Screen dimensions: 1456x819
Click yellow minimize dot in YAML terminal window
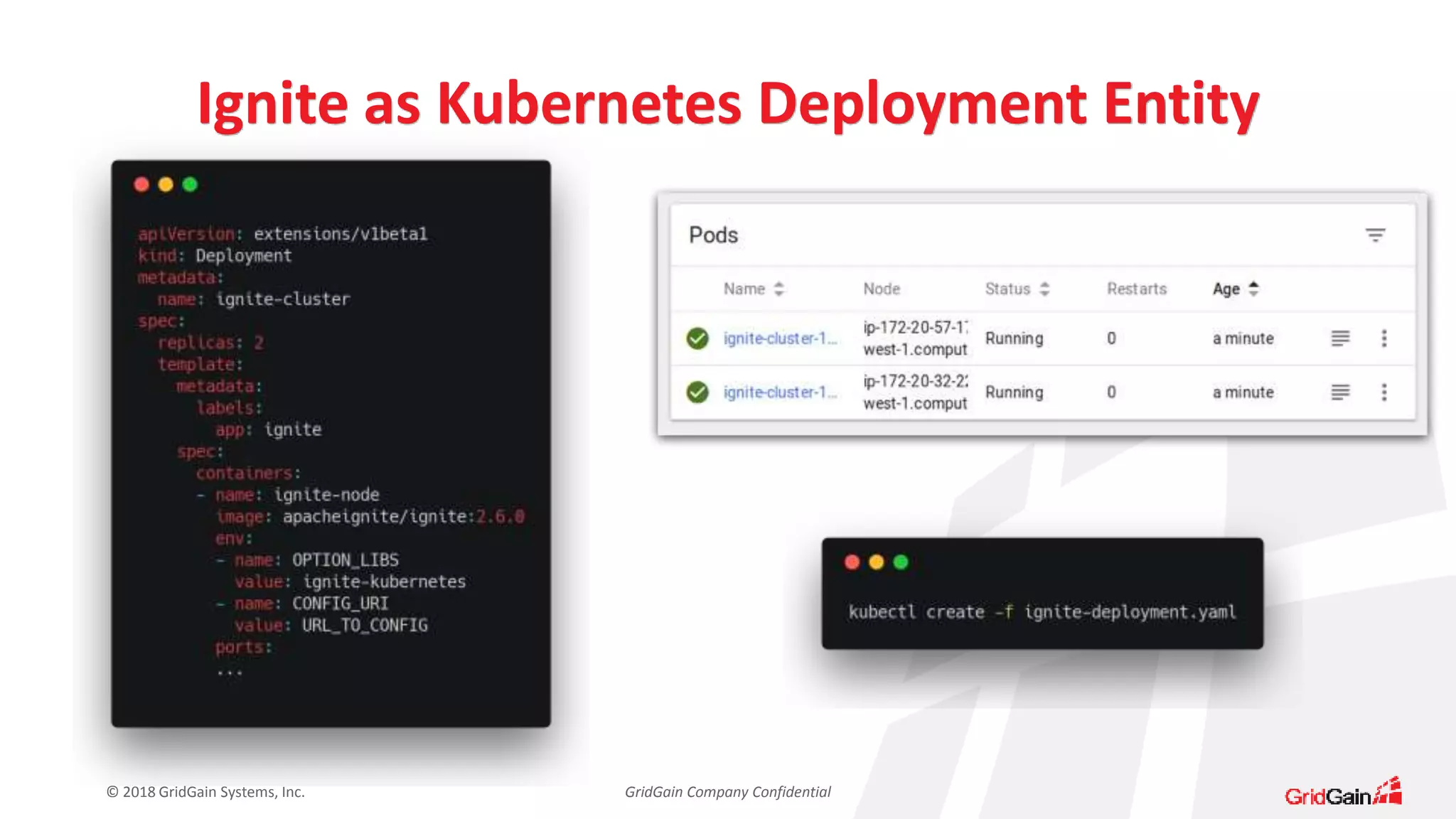(x=166, y=185)
